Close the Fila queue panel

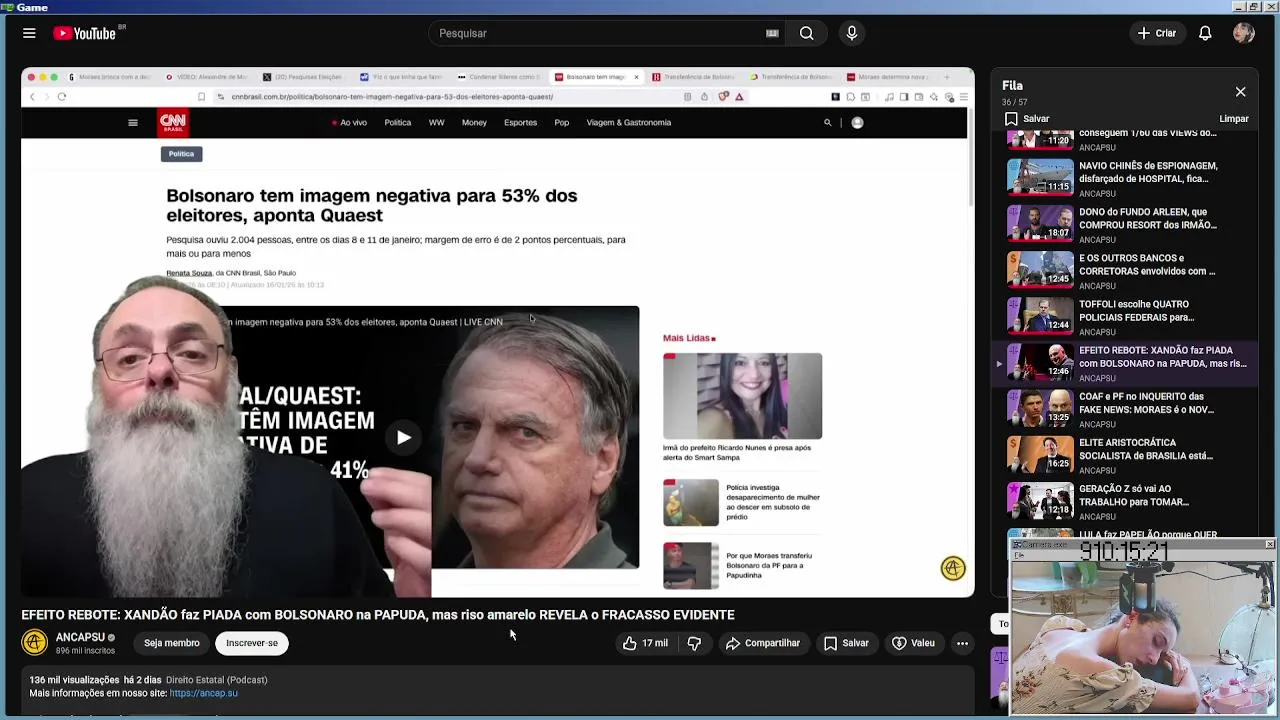click(x=1240, y=92)
